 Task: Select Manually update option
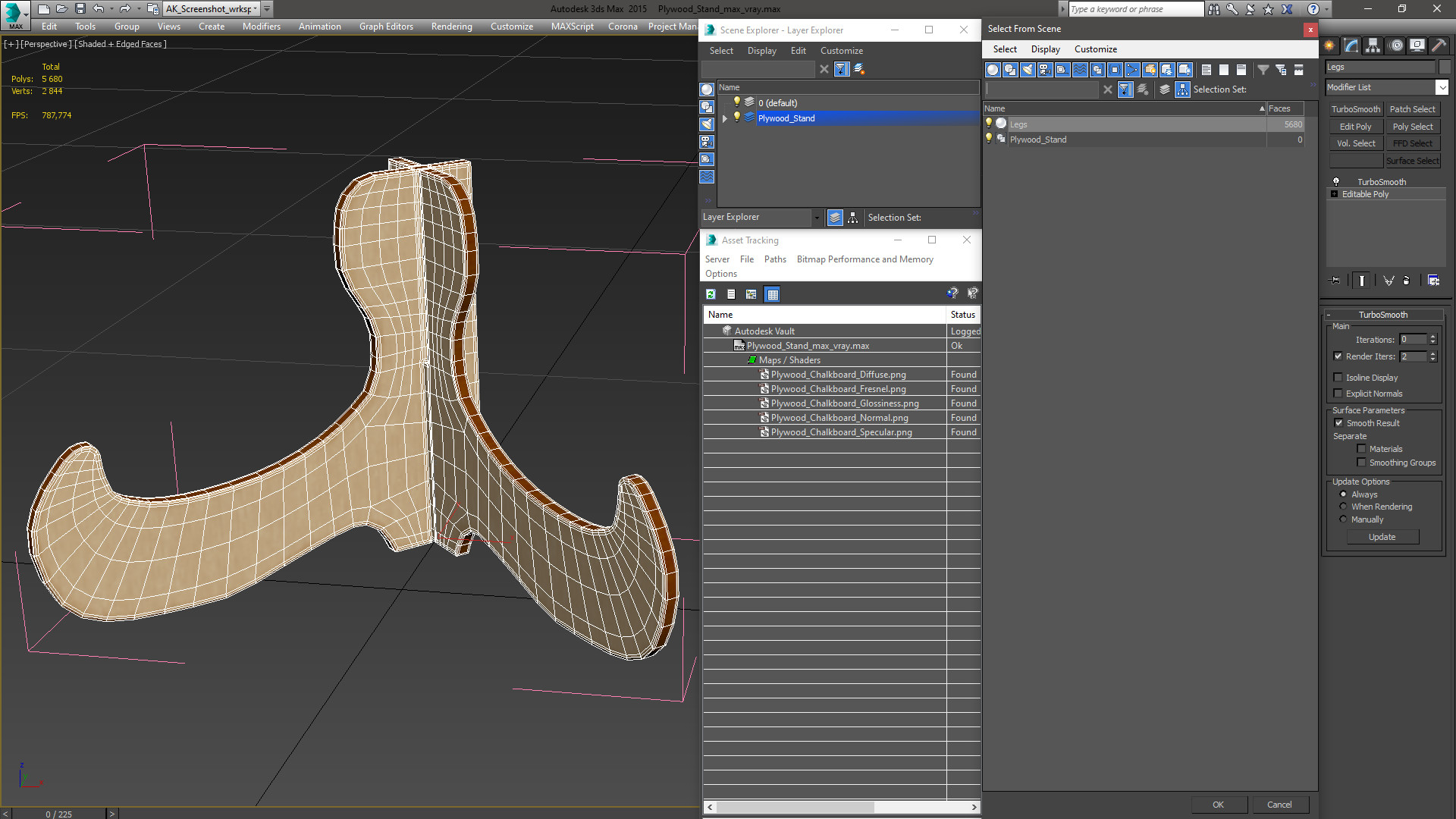tap(1343, 519)
